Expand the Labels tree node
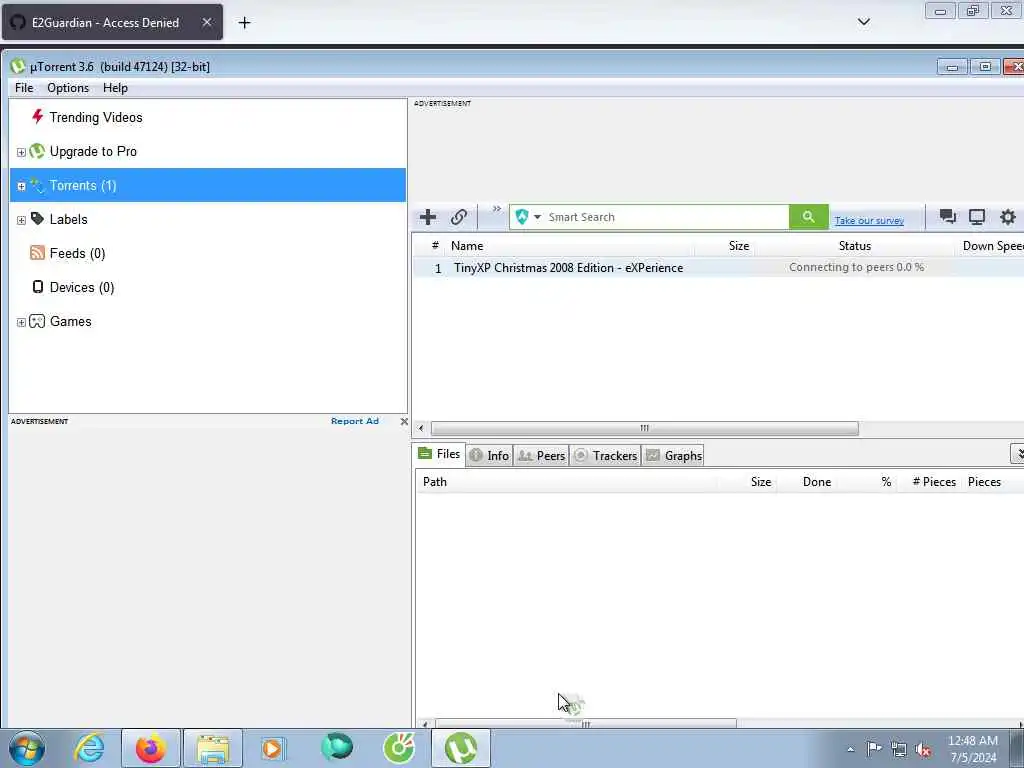1024x768 pixels. (21, 220)
